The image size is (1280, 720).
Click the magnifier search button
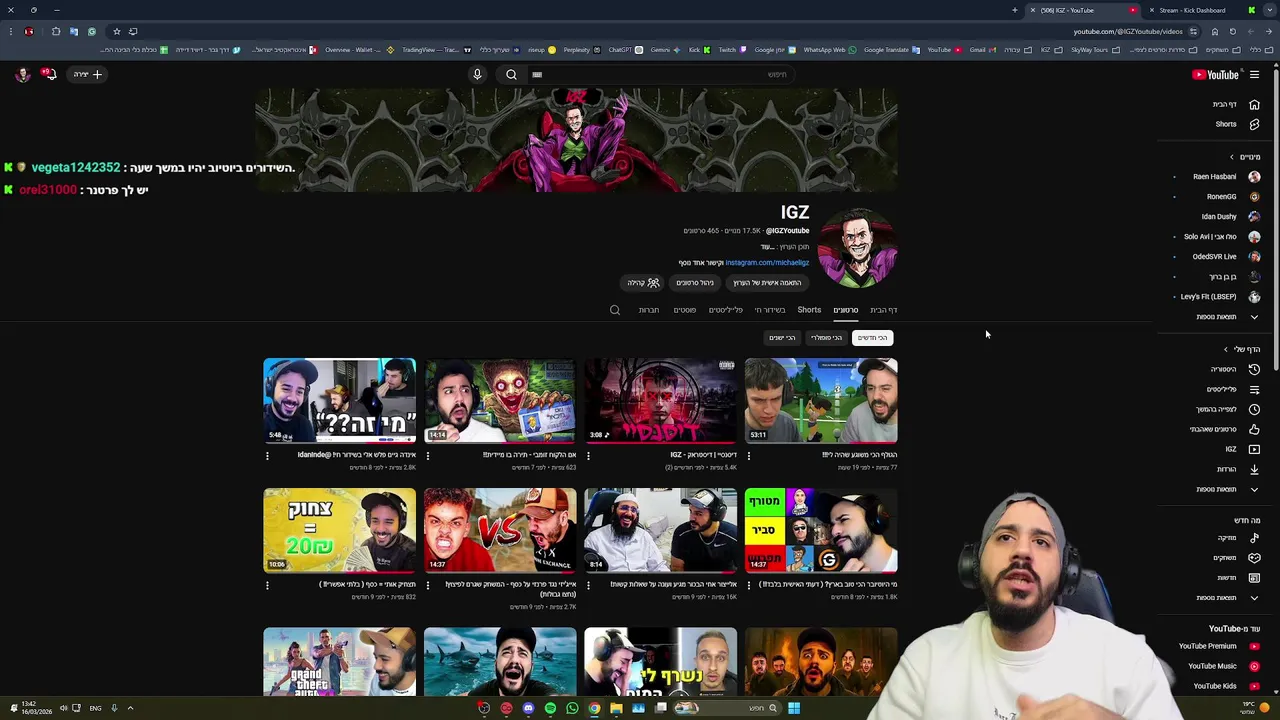511,74
